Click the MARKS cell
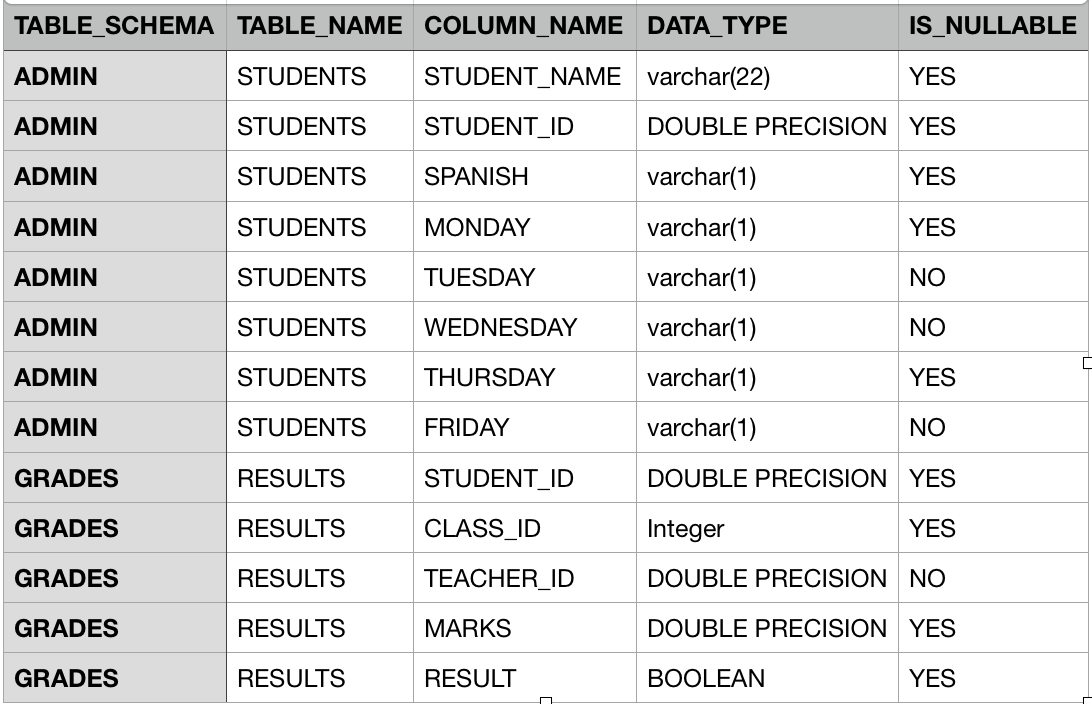The width and height of the screenshot is (1092, 704). (467, 628)
